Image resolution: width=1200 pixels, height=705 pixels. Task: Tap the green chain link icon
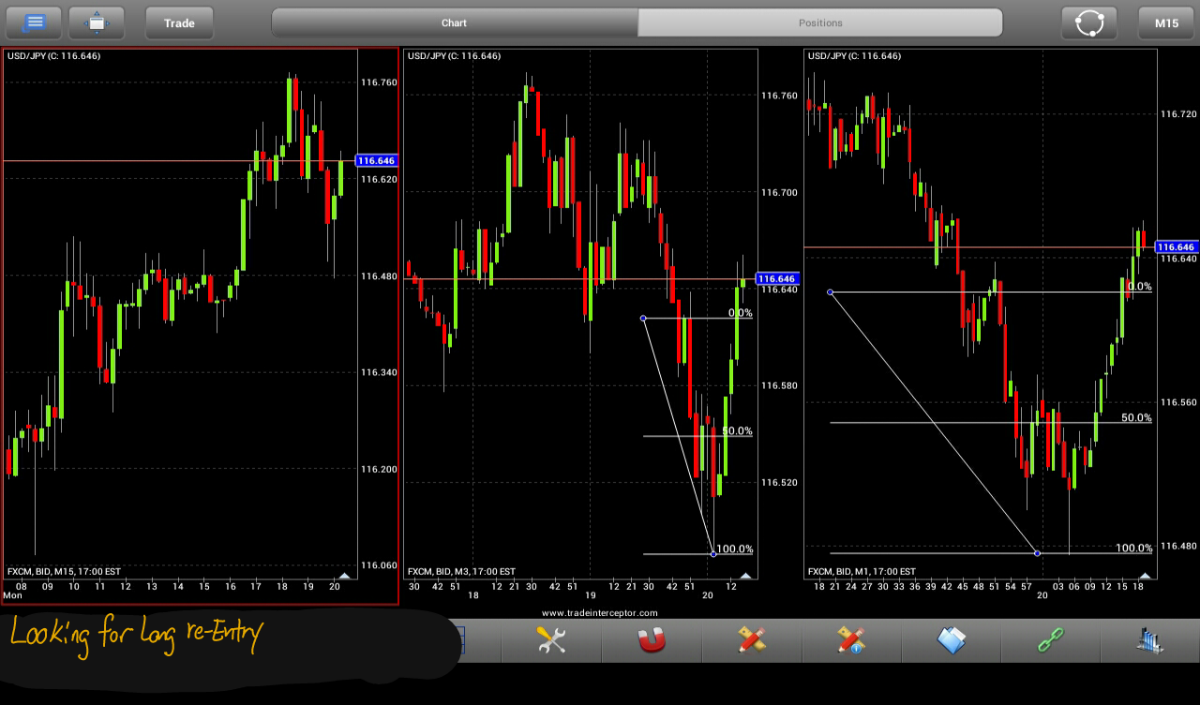pos(1051,641)
